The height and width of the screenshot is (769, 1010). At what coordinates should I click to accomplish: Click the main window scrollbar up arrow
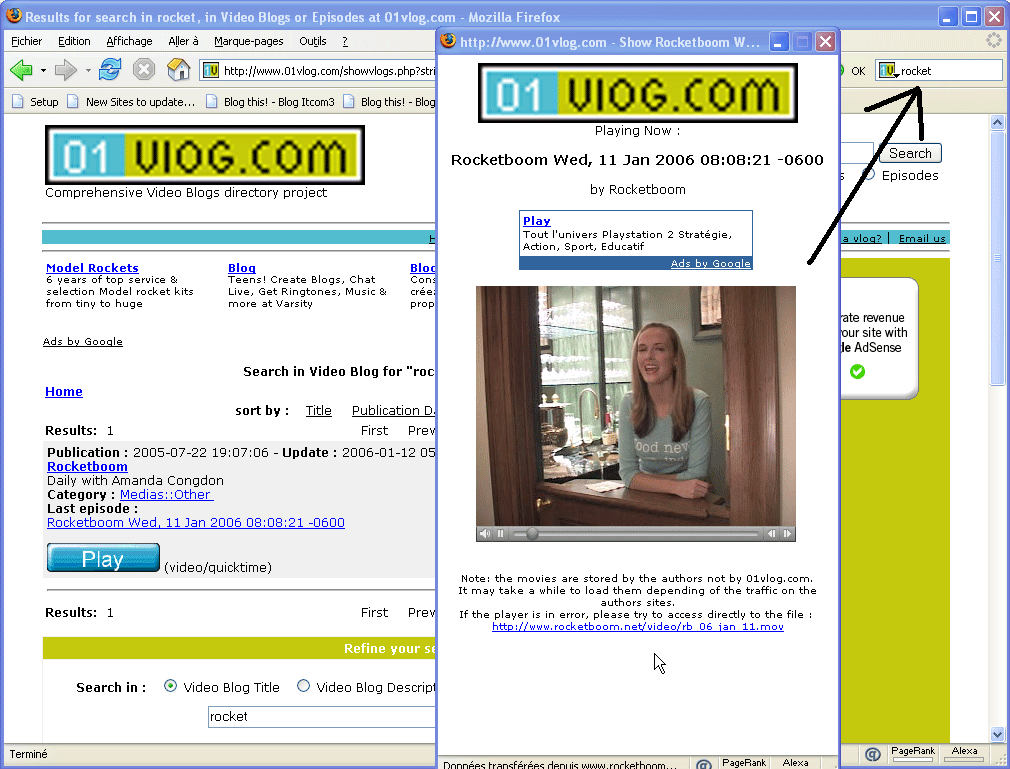pos(997,122)
